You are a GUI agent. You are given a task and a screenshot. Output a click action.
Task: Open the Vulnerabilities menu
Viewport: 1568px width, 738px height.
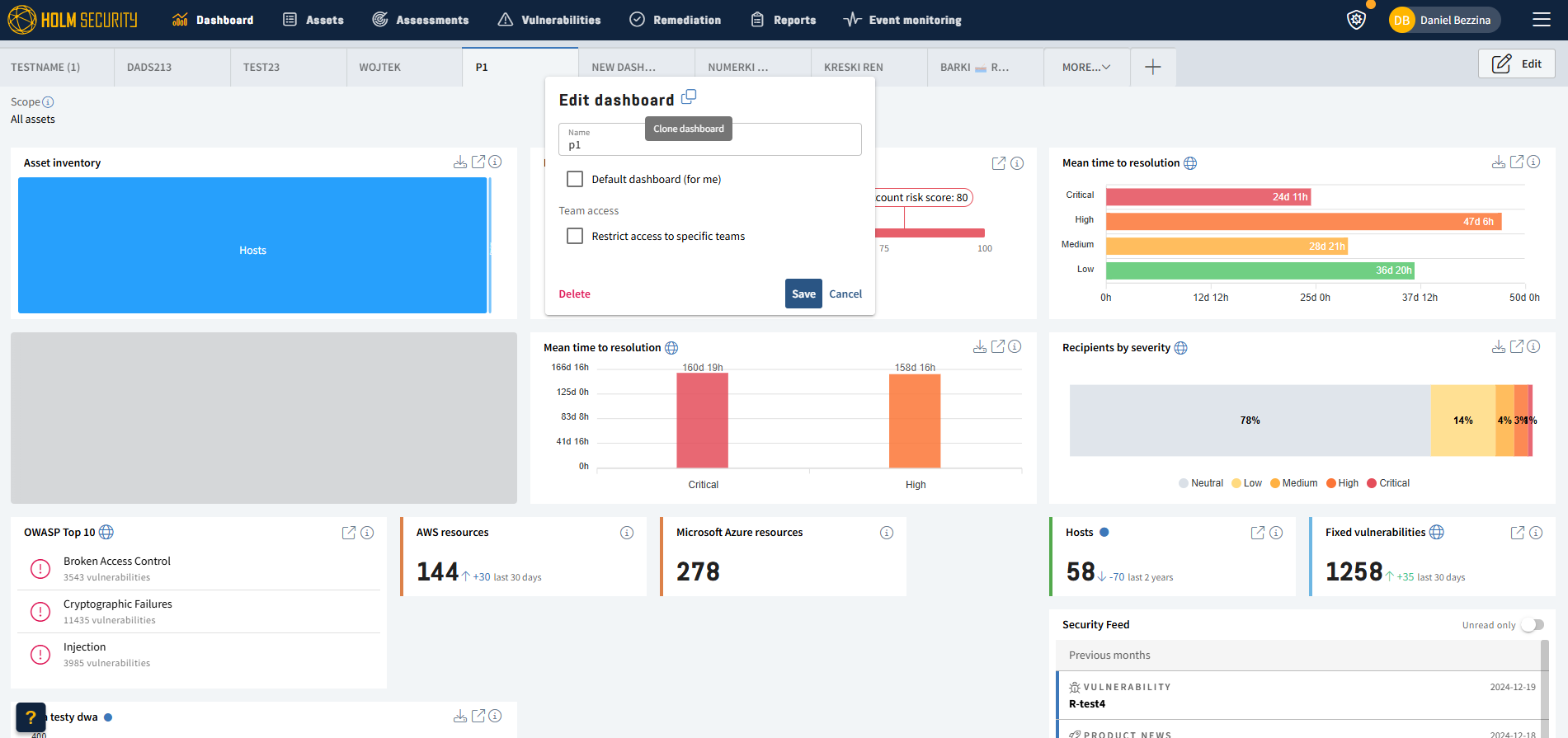[x=549, y=20]
